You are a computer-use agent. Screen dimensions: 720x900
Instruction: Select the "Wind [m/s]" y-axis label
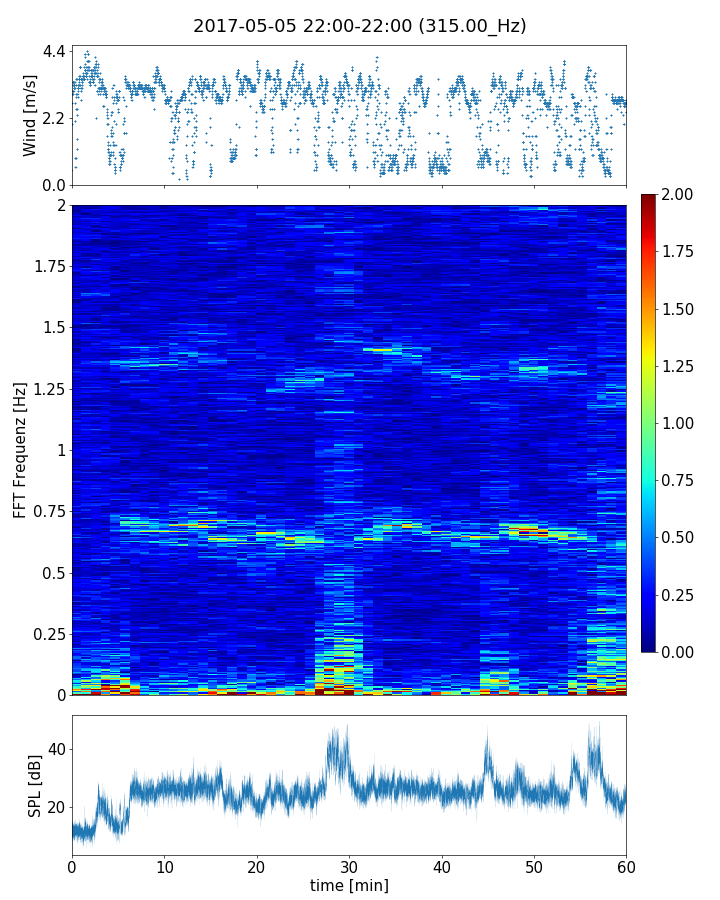coord(30,115)
